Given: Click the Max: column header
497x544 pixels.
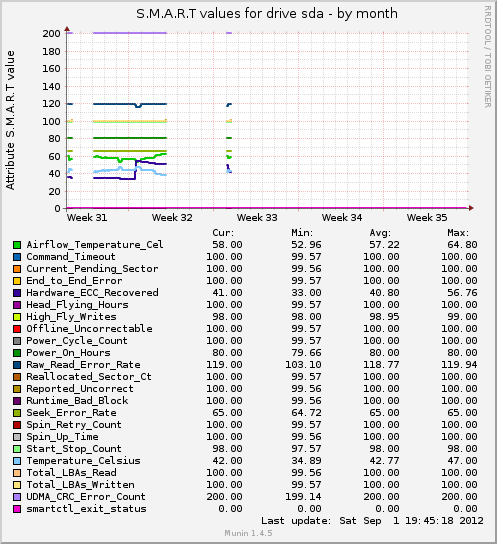Looking at the screenshot, I should [458, 232].
